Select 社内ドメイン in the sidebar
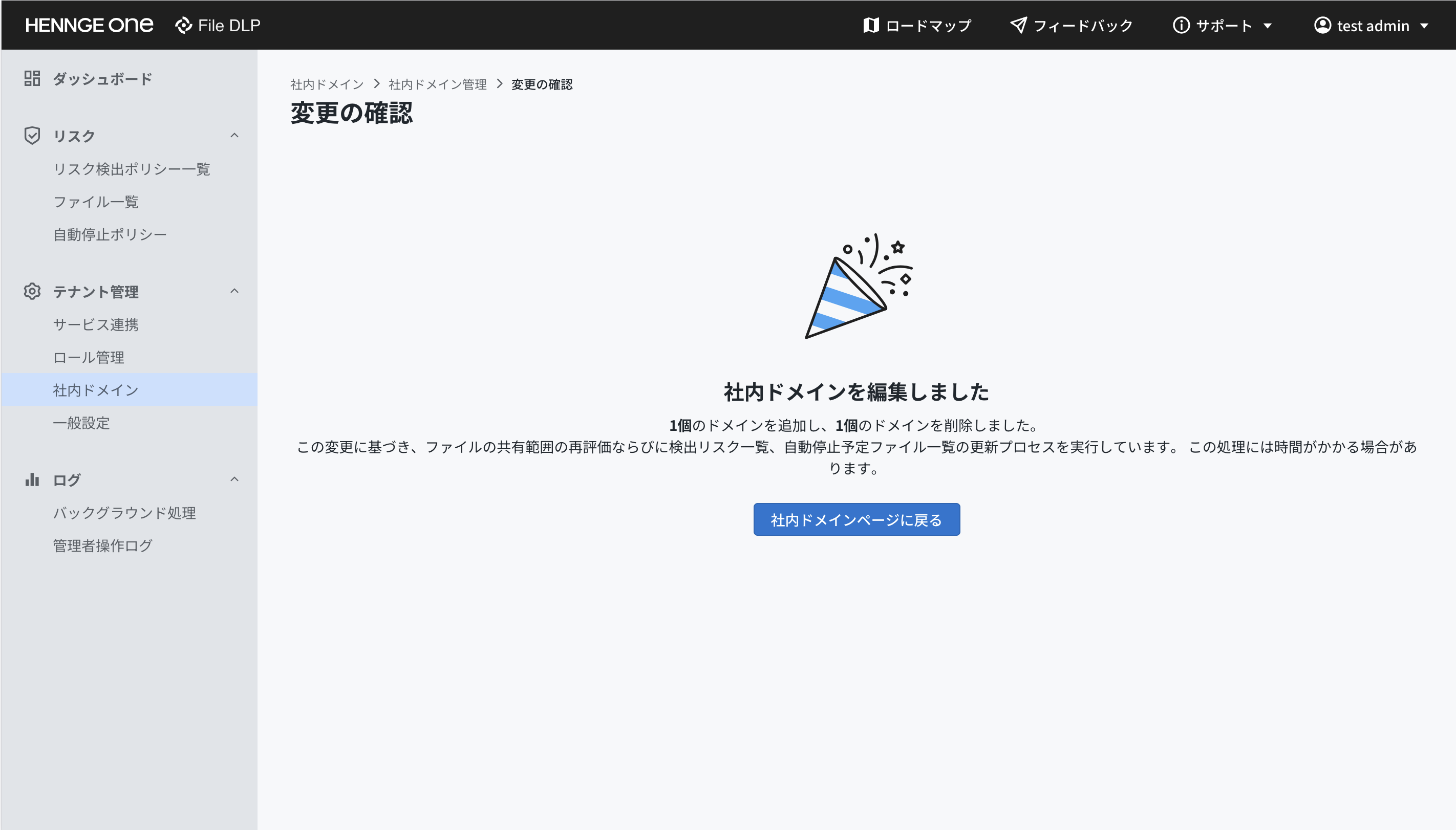Viewport: 1456px width, 830px height. [x=130, y=389]
